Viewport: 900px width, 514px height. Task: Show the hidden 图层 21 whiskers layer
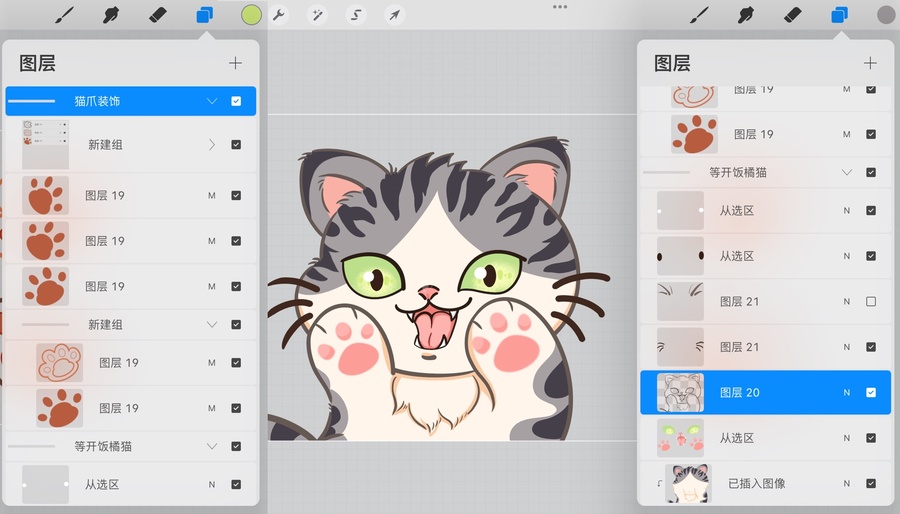pyautogui.click(x=871, y=302)
